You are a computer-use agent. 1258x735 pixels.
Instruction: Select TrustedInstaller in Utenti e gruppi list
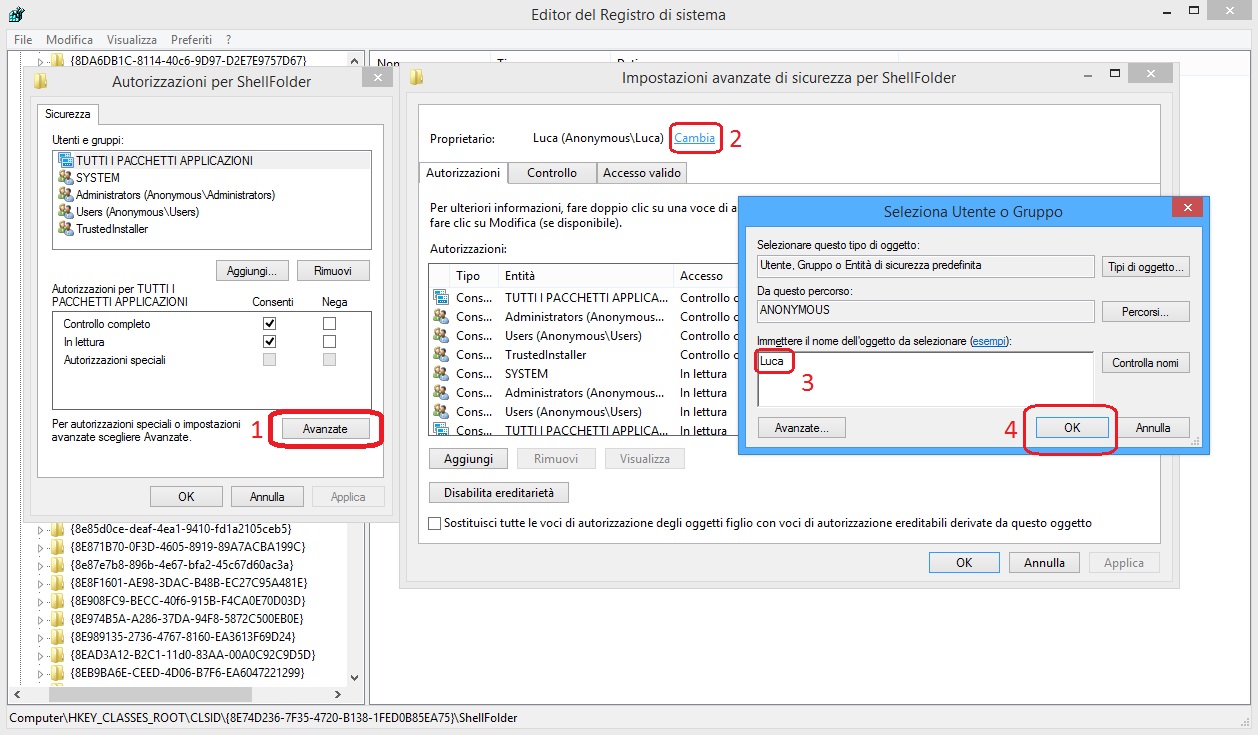click(x=112, y=229)
